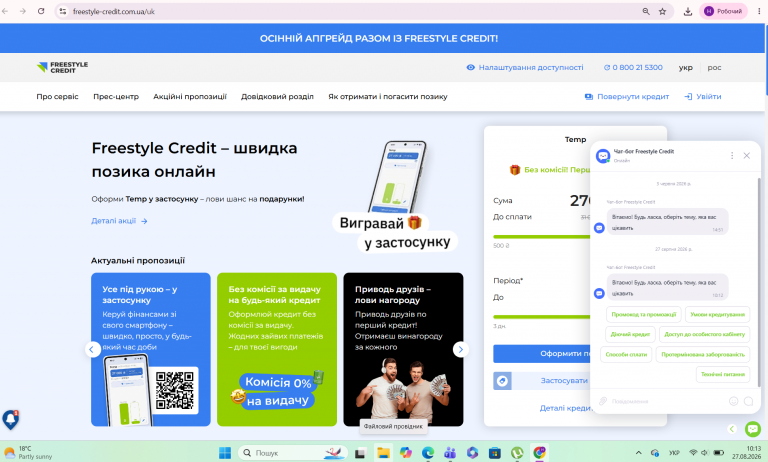Open Microsoft Store from the taskbar
Viewport: 768px width, 462px height.
click(495, 453)
